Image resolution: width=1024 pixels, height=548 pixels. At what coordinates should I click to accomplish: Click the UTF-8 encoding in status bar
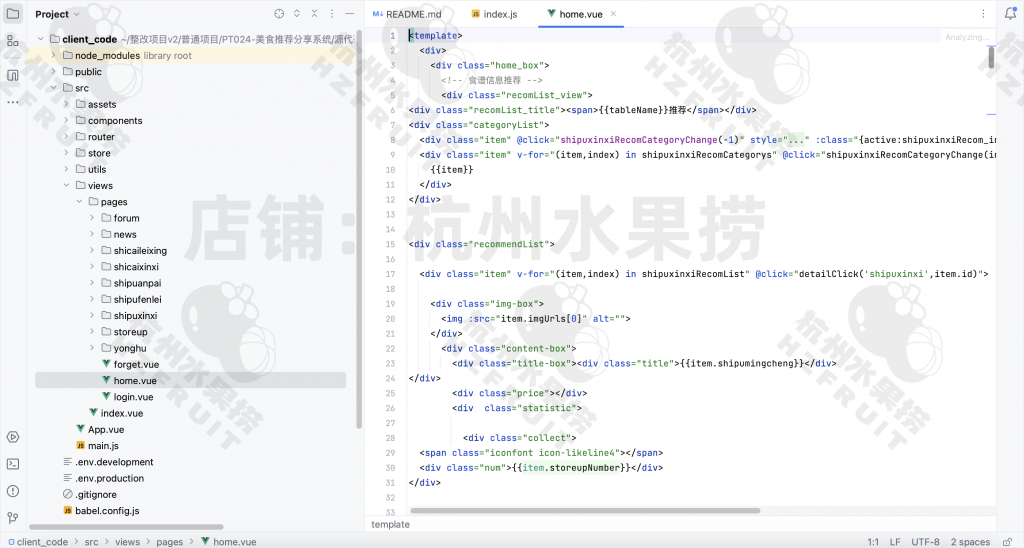point(925,541)
